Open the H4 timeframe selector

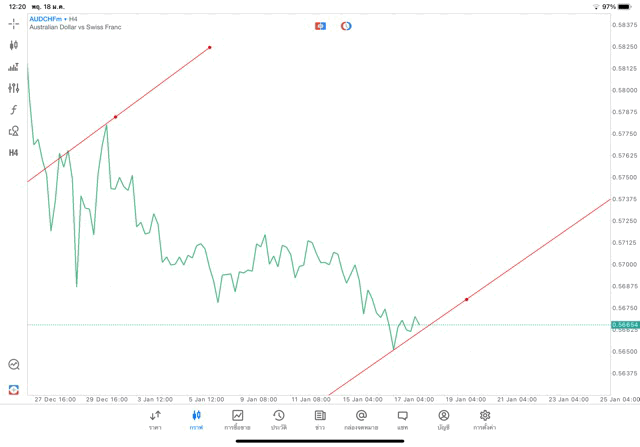[14, 153]
